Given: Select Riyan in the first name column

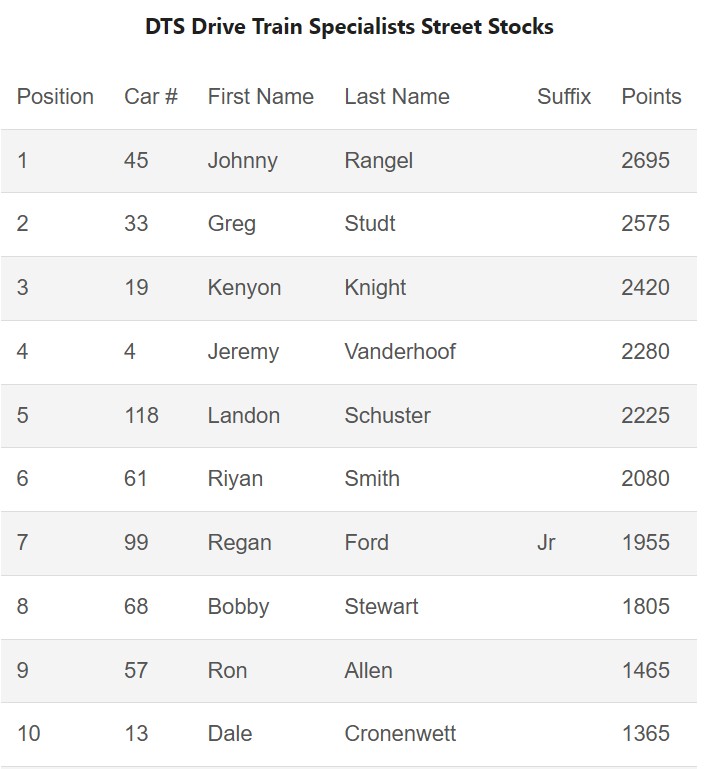Looking at the screenshot, I should [x=235, y=479].
